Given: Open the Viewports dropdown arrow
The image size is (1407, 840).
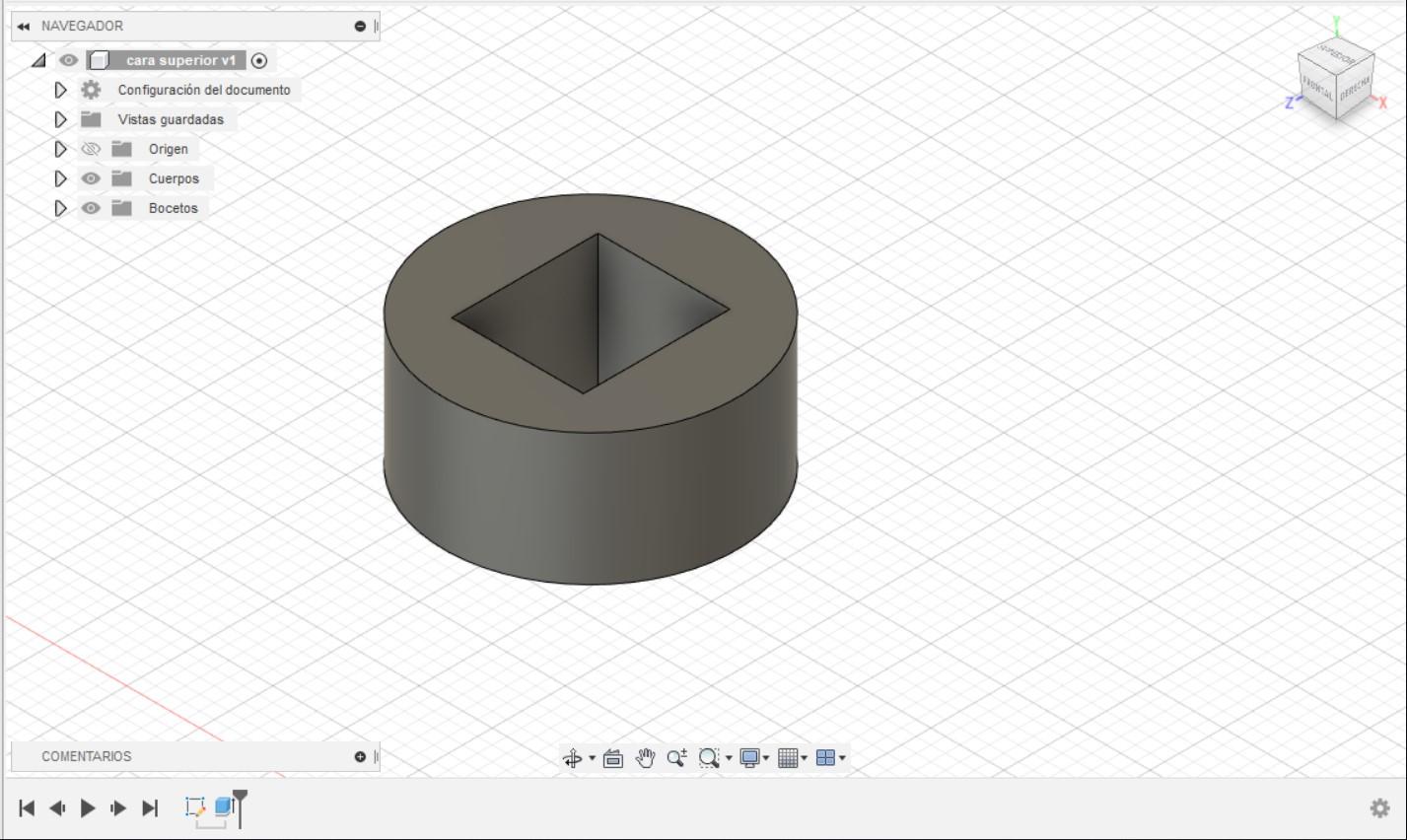Looking at the screenshot, I should pos(842,758).
